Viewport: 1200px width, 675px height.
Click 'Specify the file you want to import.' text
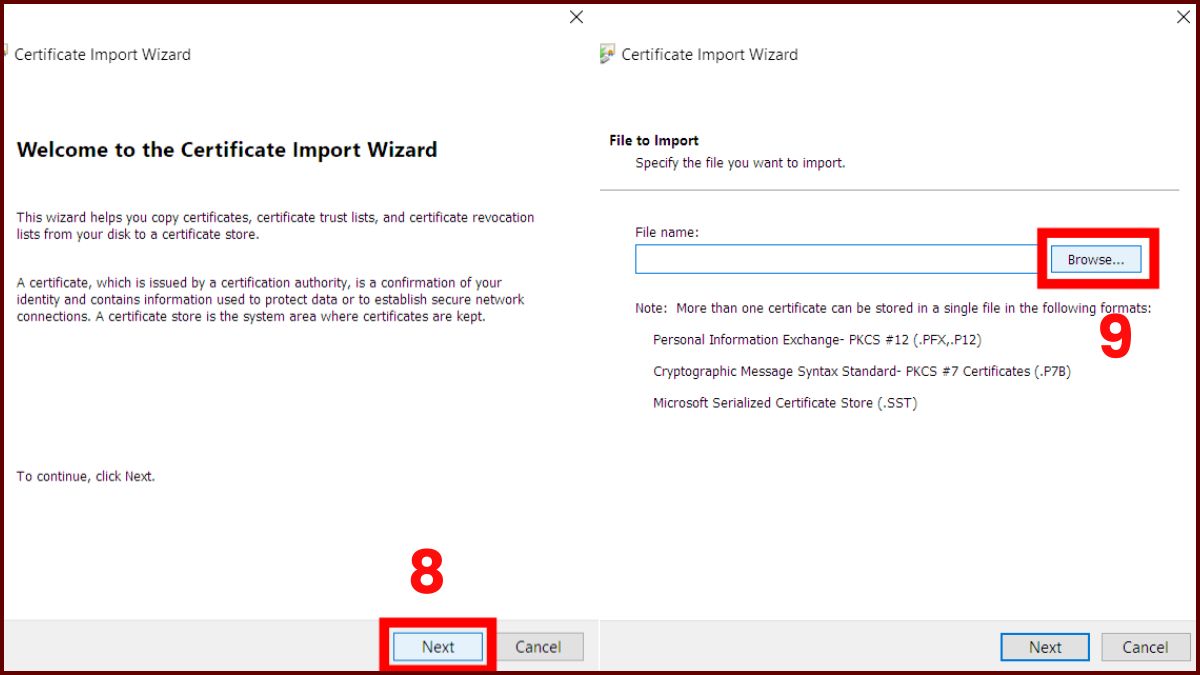point(740,162)
